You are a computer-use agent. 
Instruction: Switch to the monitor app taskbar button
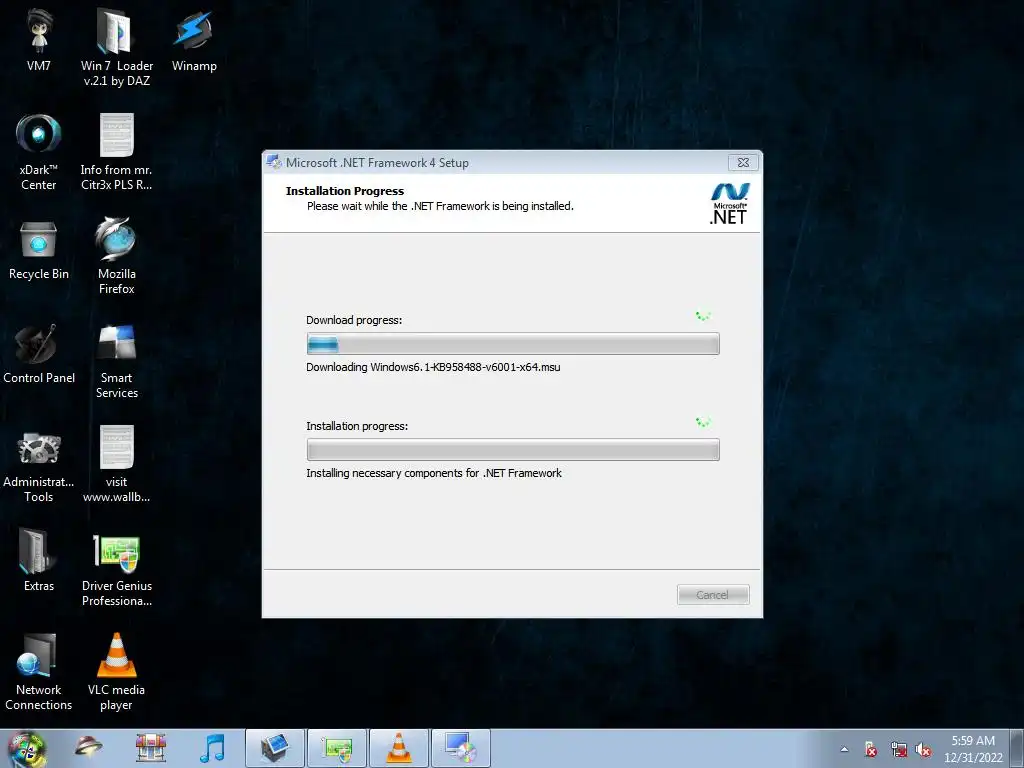tap(275, 748)
